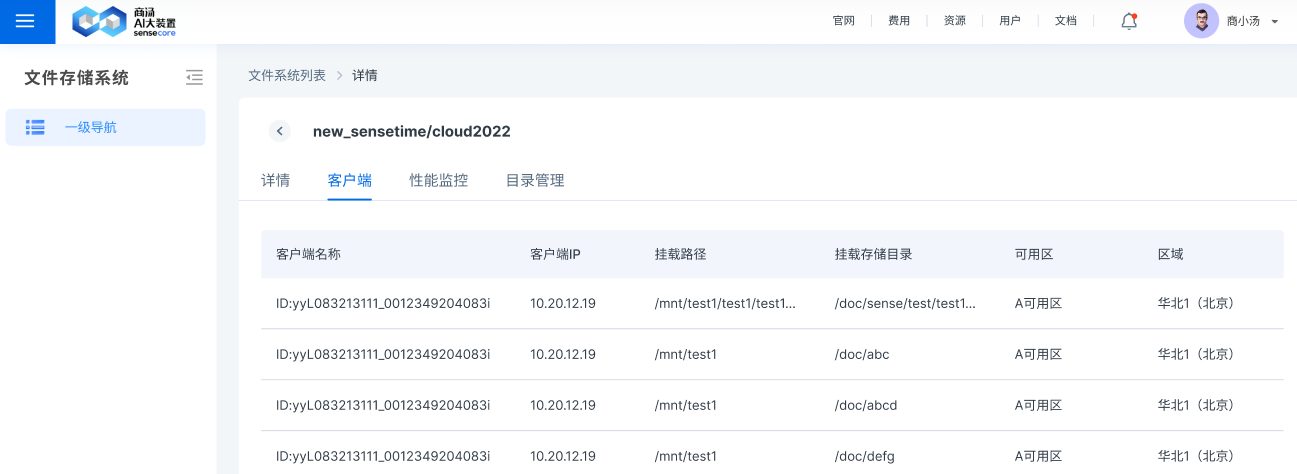
Task: Open the 目录管理 tab
Action: [535, 180]
